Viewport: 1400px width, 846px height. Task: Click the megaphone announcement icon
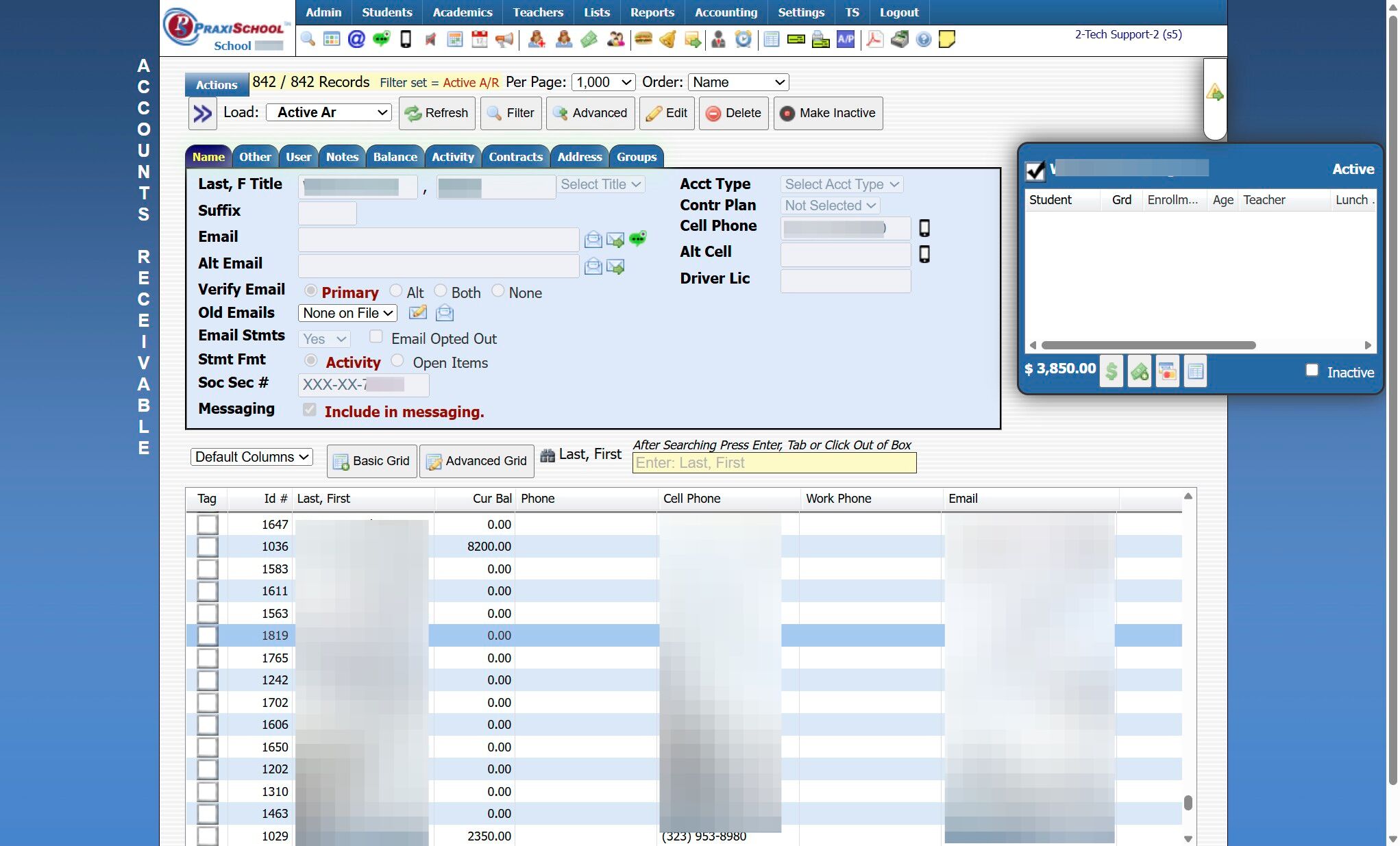point(504,39)
